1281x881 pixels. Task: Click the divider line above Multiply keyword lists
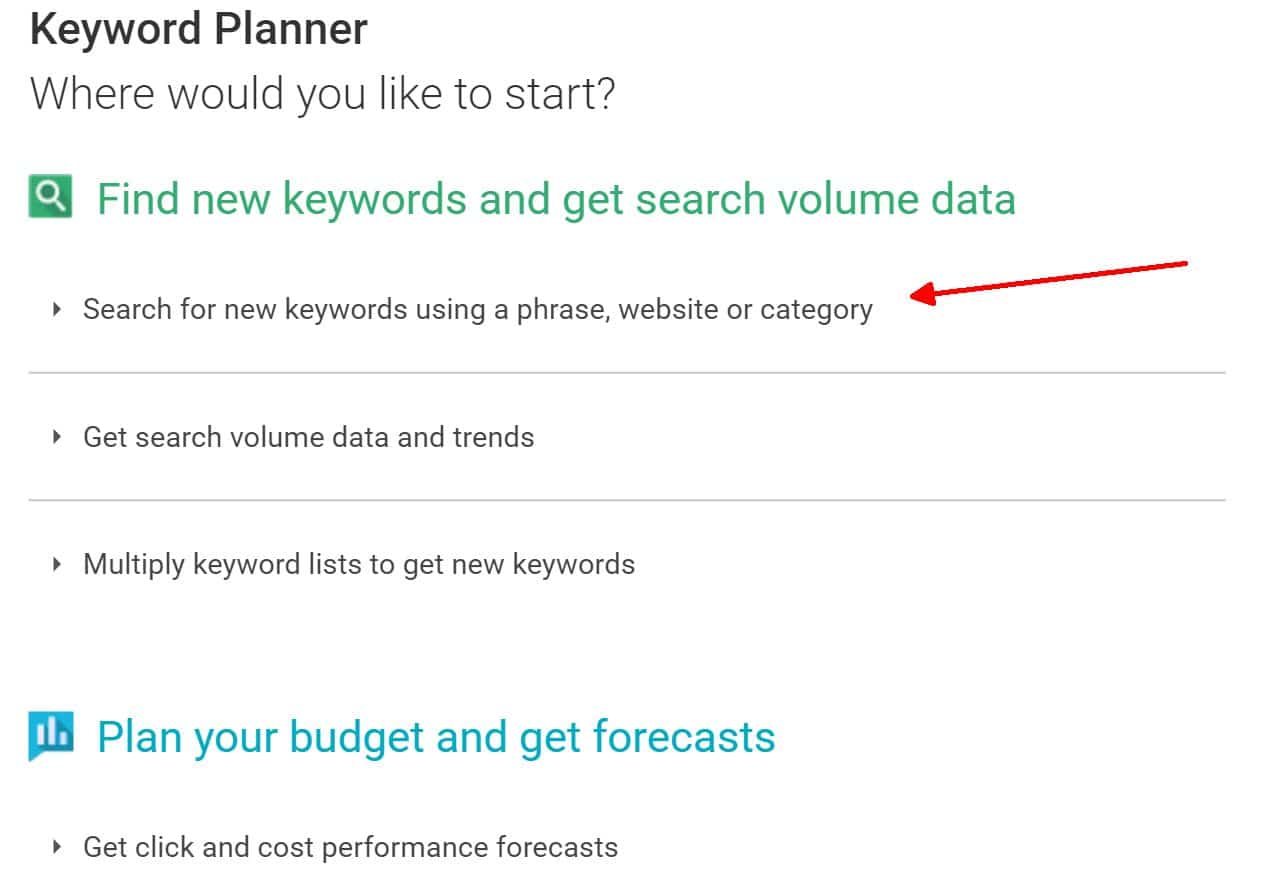[x=627, y=500]
